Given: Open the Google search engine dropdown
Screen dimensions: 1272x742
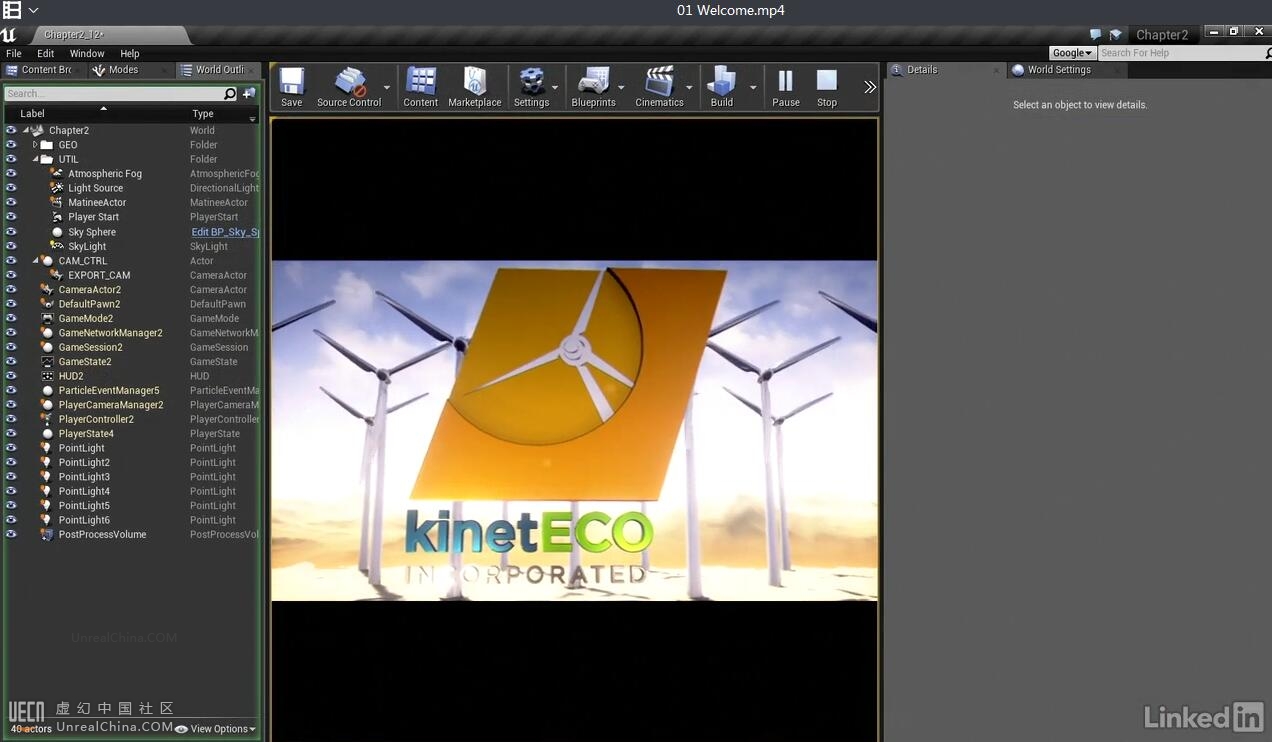Looking at the screenshot, I should tap(1072, 53).
